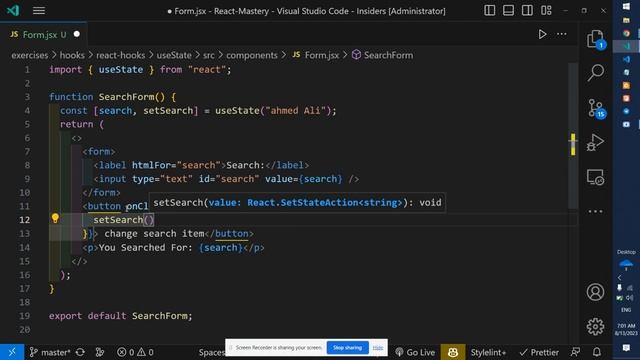
Task: Open the Run and Debug view
Action: tap(596, 143)
